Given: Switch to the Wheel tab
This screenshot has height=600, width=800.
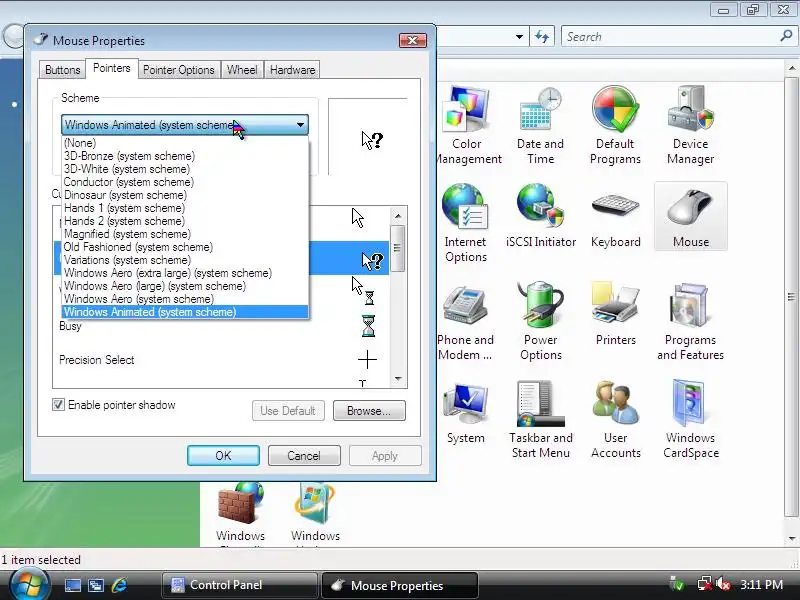Looking at the screenshot, I should coord(242,70).
